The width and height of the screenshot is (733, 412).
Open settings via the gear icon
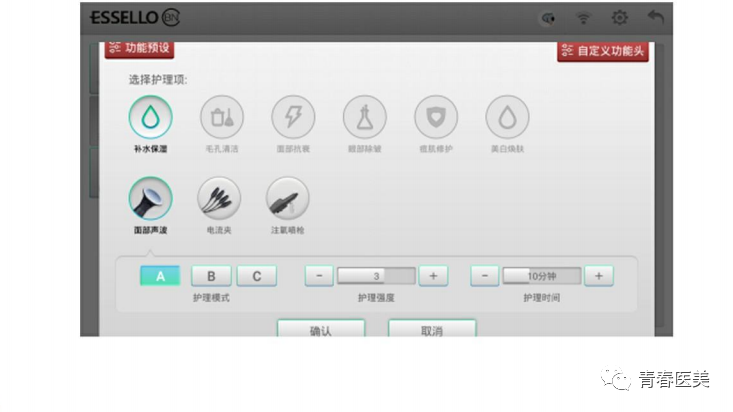pos(620,18)
